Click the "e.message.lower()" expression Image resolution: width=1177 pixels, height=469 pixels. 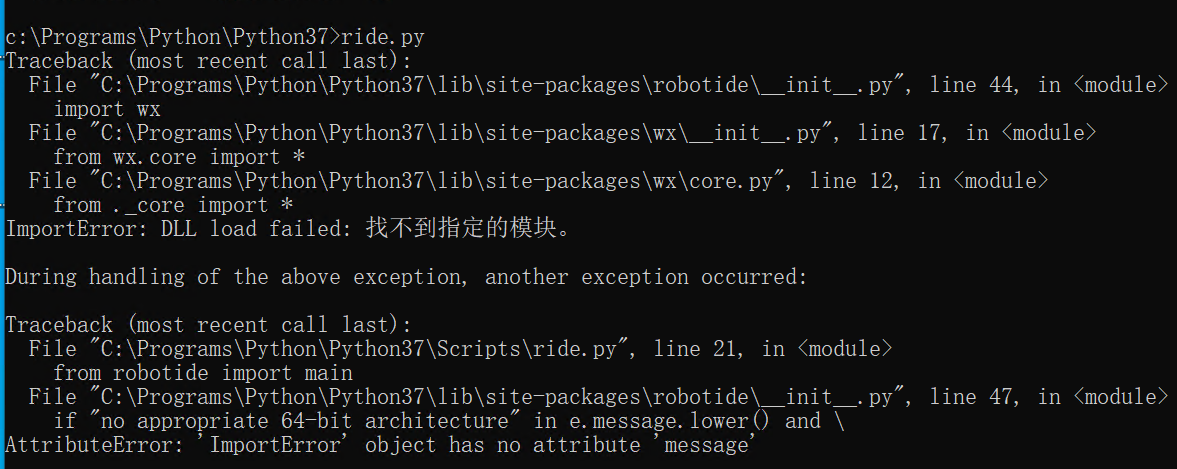(x=665, y=421)
